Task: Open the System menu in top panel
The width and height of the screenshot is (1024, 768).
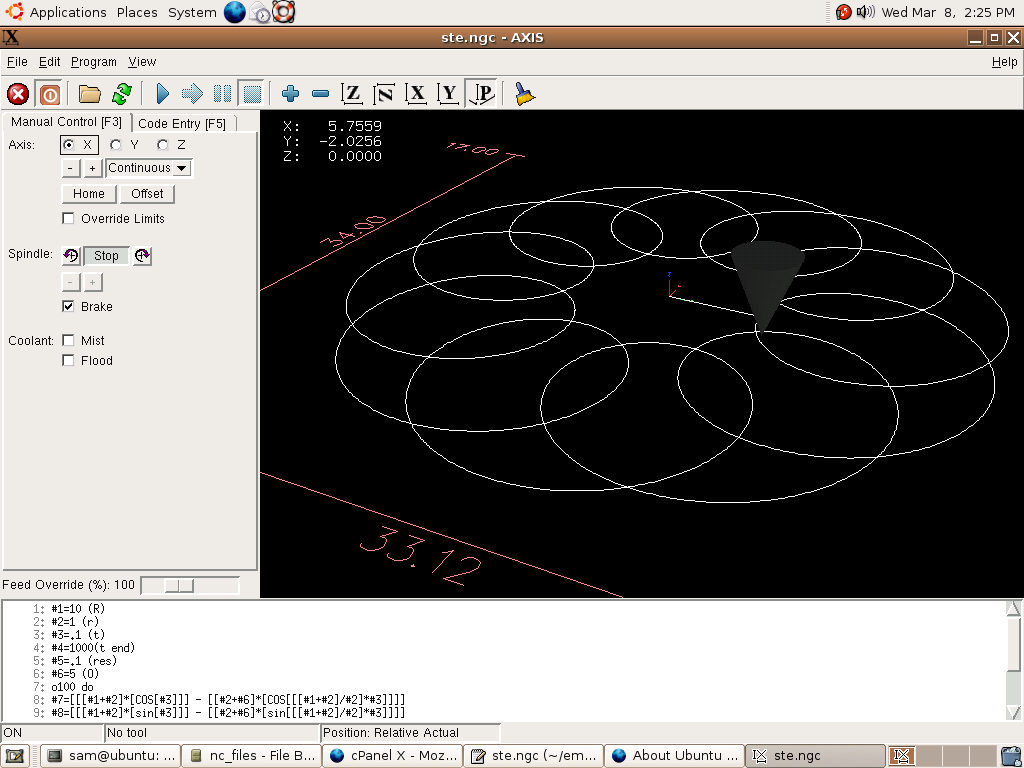Action: coord(192,12)
